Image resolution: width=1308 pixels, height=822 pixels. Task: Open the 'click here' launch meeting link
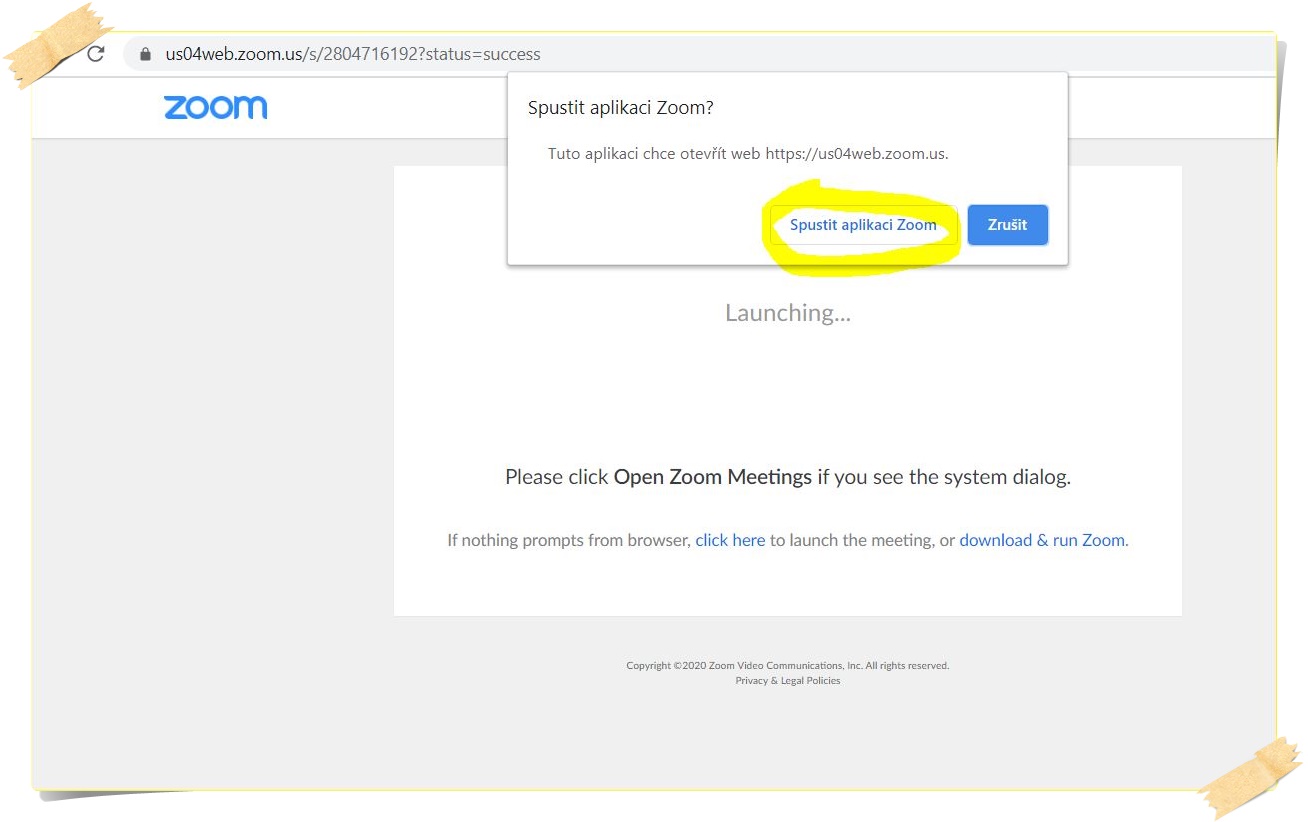click(730, 540)
